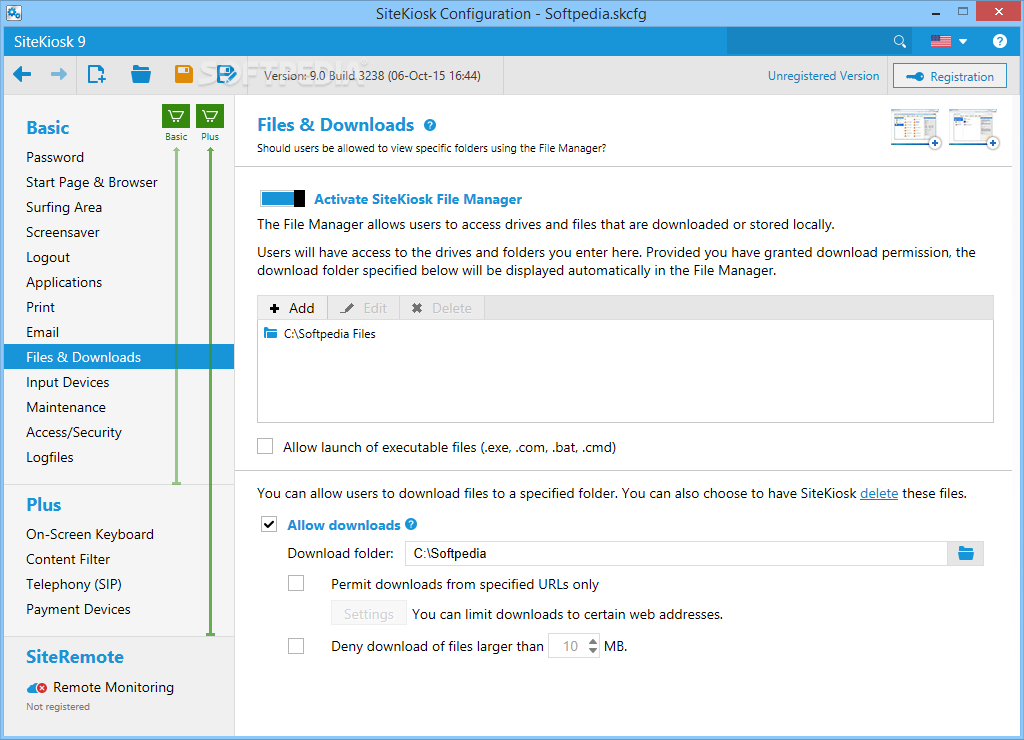The height and width of the screenshot is (740, 1024).
Task: Maximize the SiteKiosk Configuration window
Action: tap(963, 12)
